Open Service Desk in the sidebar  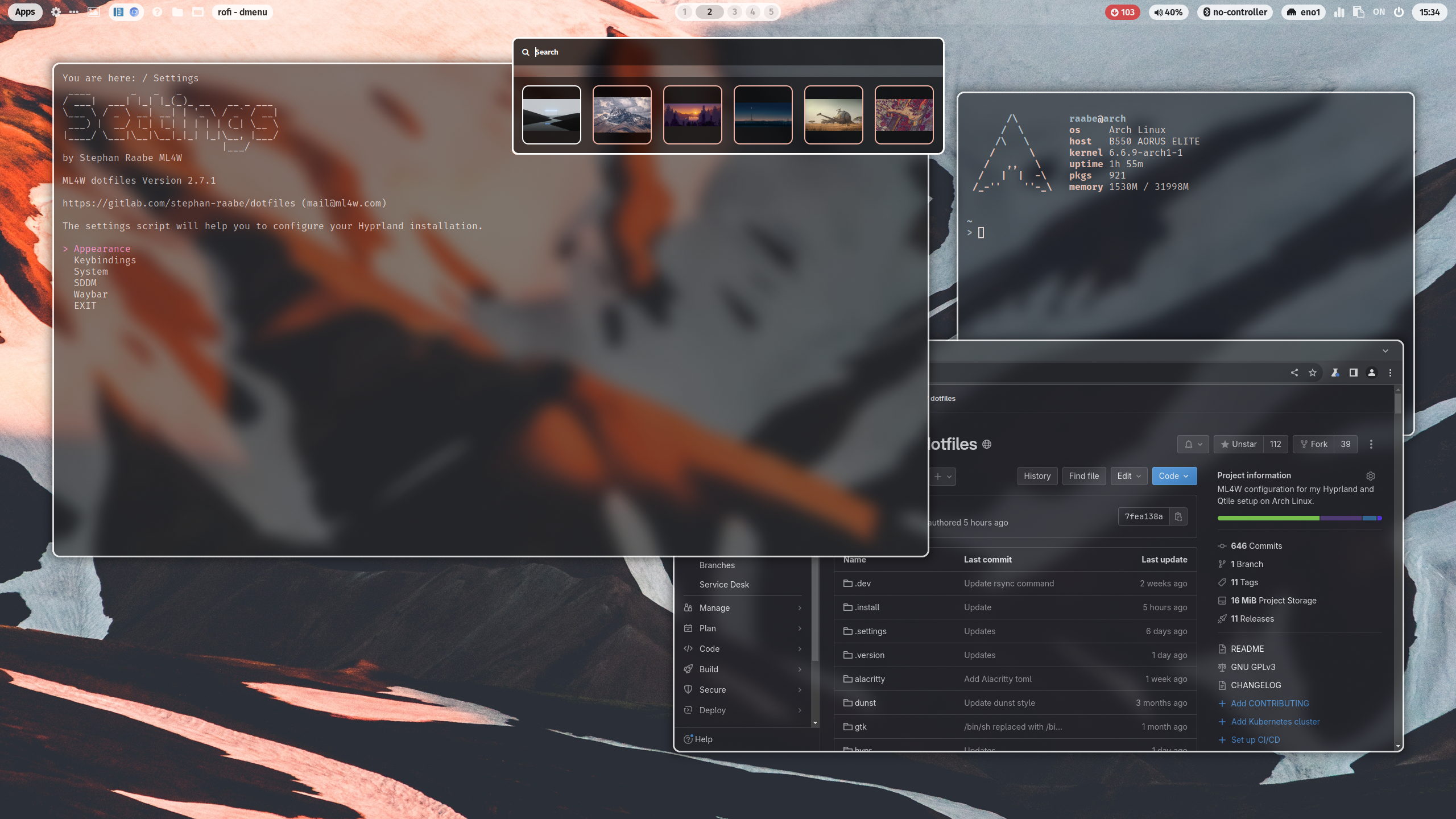724,584
